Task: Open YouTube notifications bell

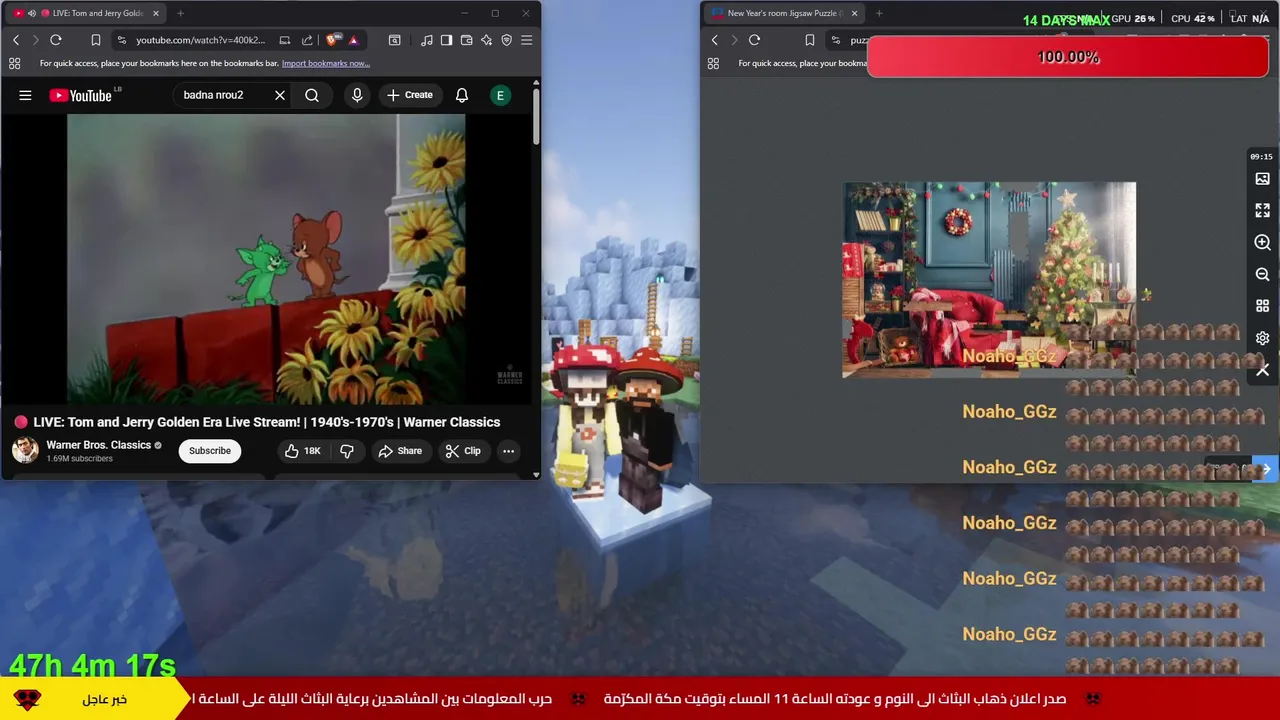Action: [462, 96]
